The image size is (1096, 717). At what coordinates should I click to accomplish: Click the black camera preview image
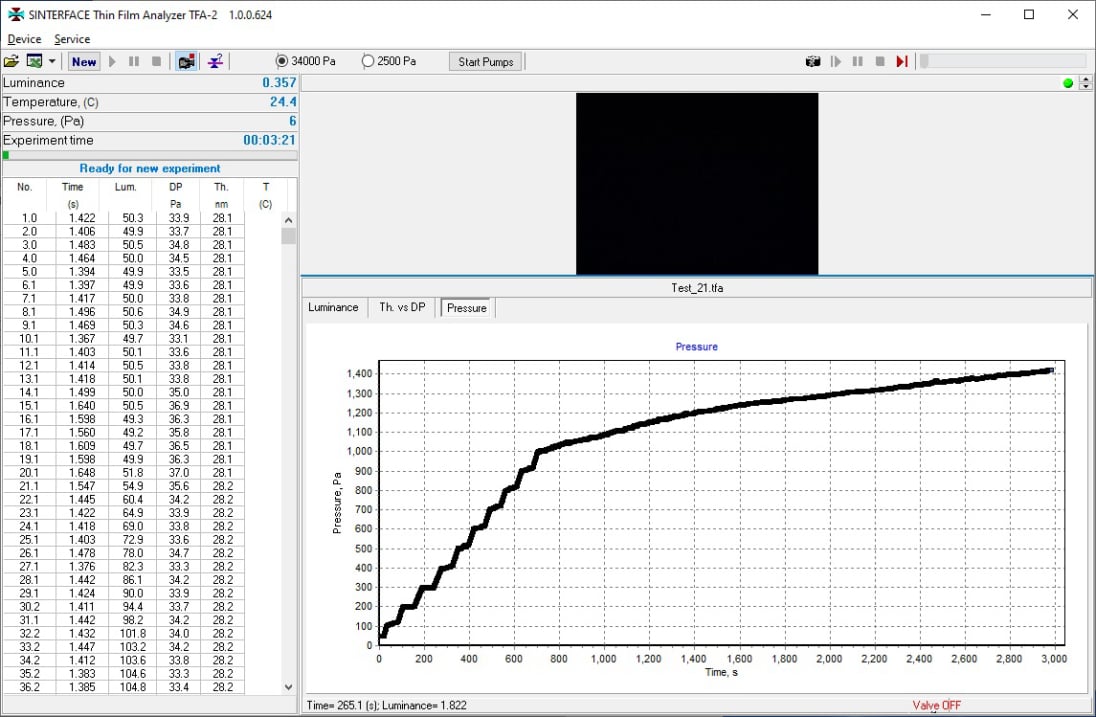point(697,184)
